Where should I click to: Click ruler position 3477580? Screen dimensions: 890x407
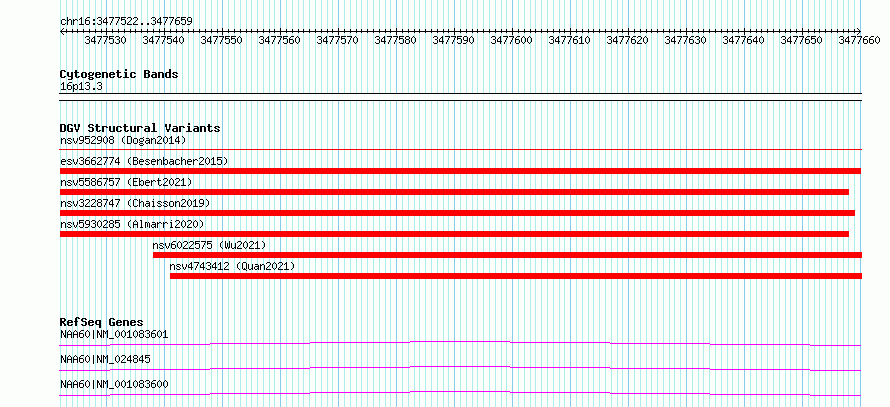(x=396, y=40)
